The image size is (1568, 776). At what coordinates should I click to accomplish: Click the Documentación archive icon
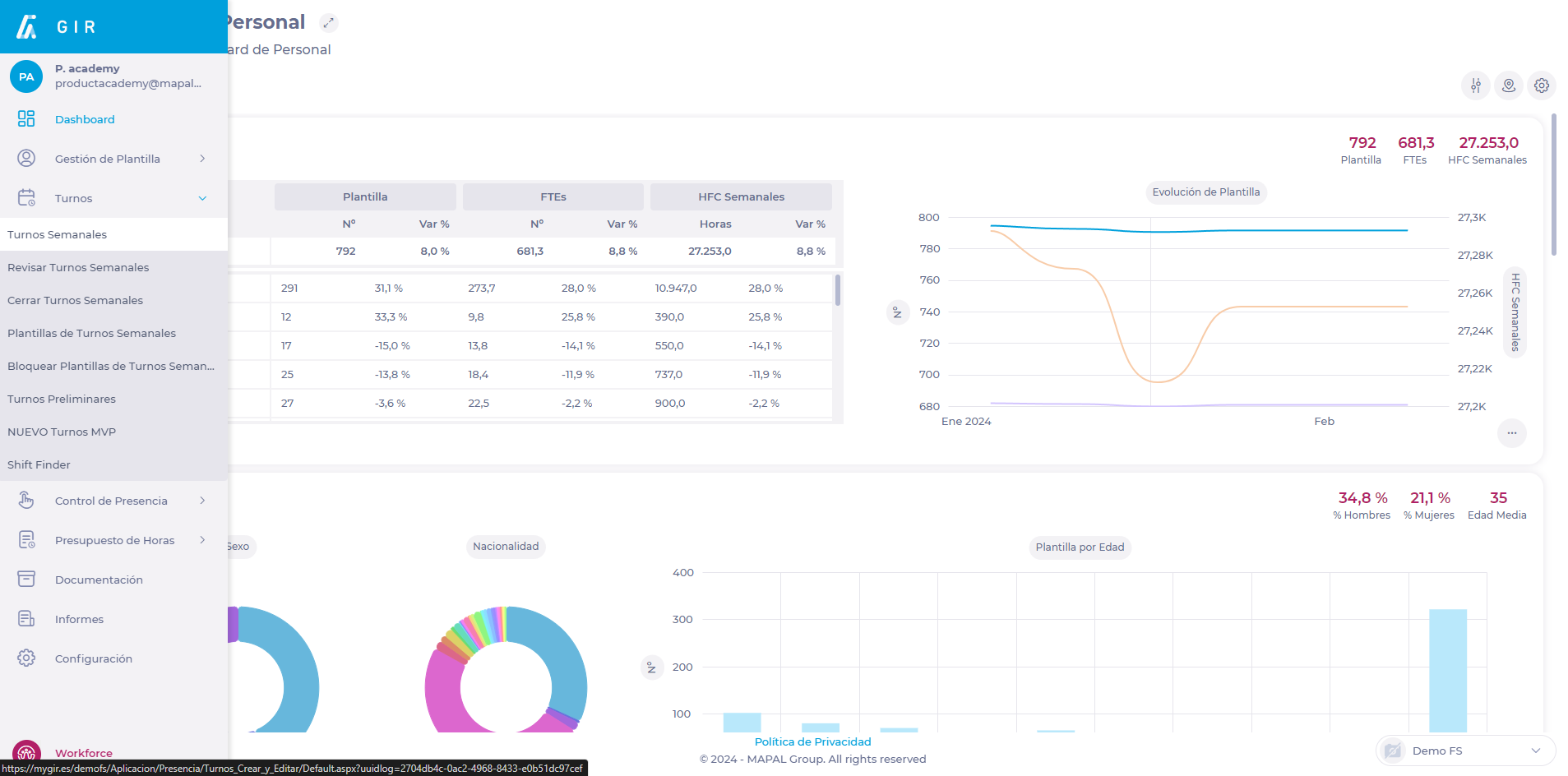[x=26, y=580]
